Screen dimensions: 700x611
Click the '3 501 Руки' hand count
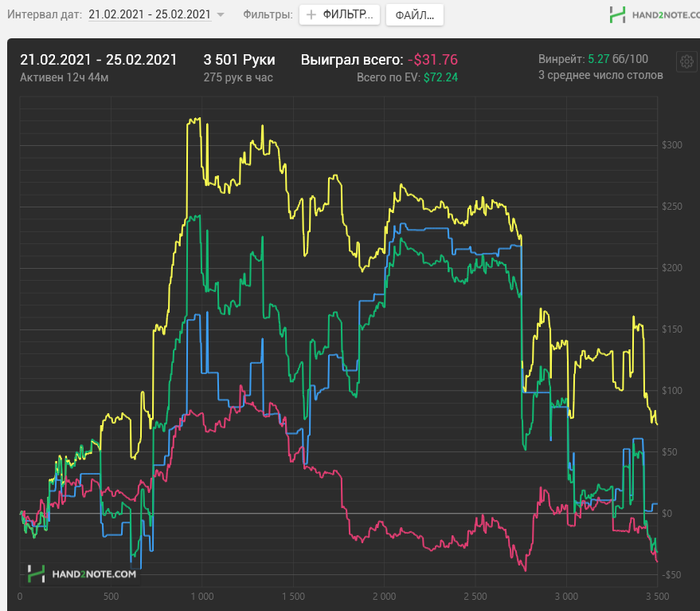coord(239,60)
